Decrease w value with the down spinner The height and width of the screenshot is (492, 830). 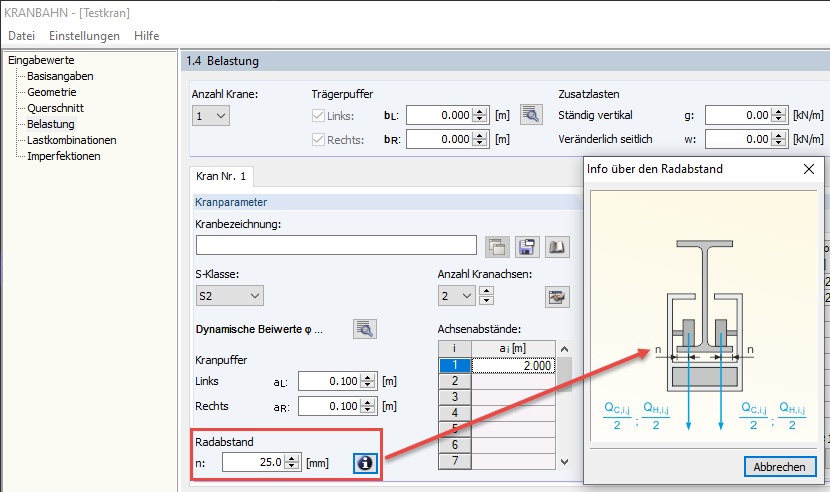779,144
